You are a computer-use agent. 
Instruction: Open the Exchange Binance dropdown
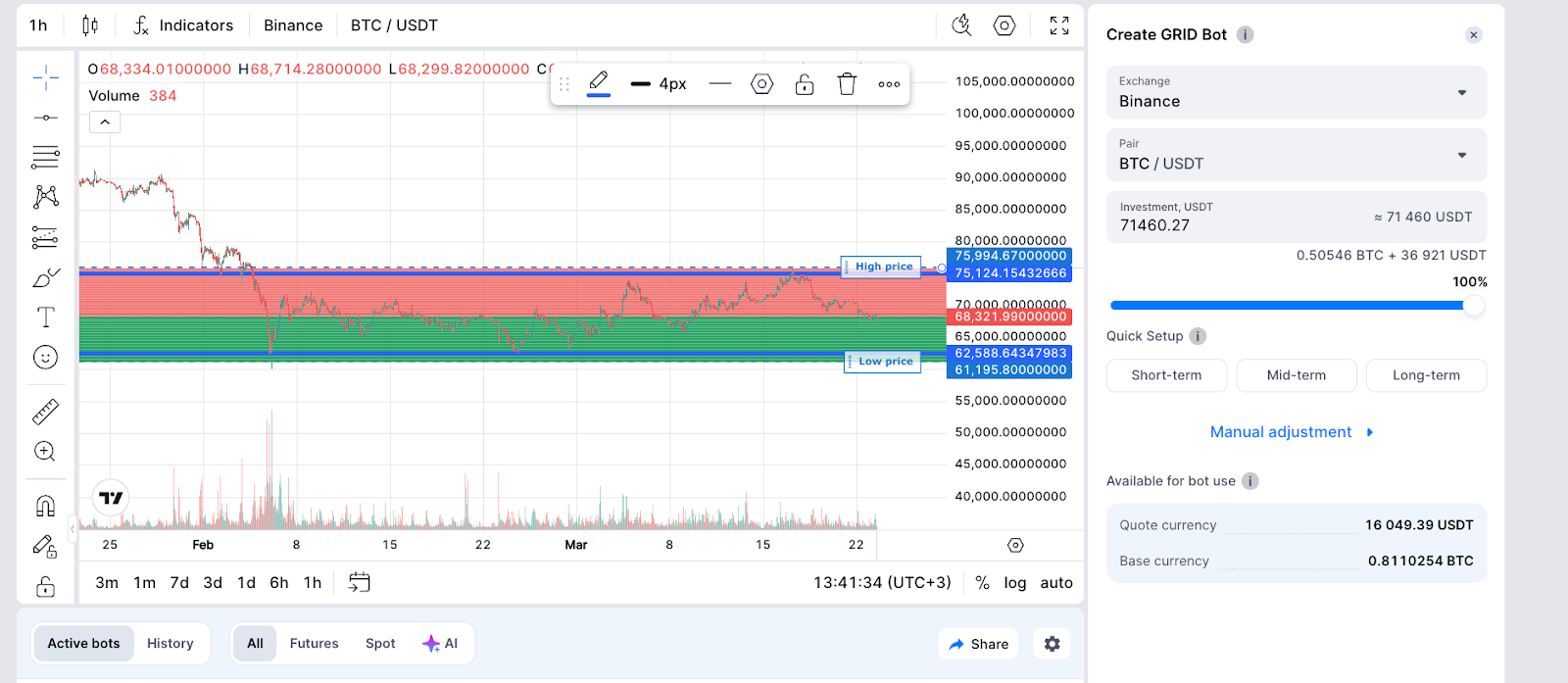coord(1296,92)
